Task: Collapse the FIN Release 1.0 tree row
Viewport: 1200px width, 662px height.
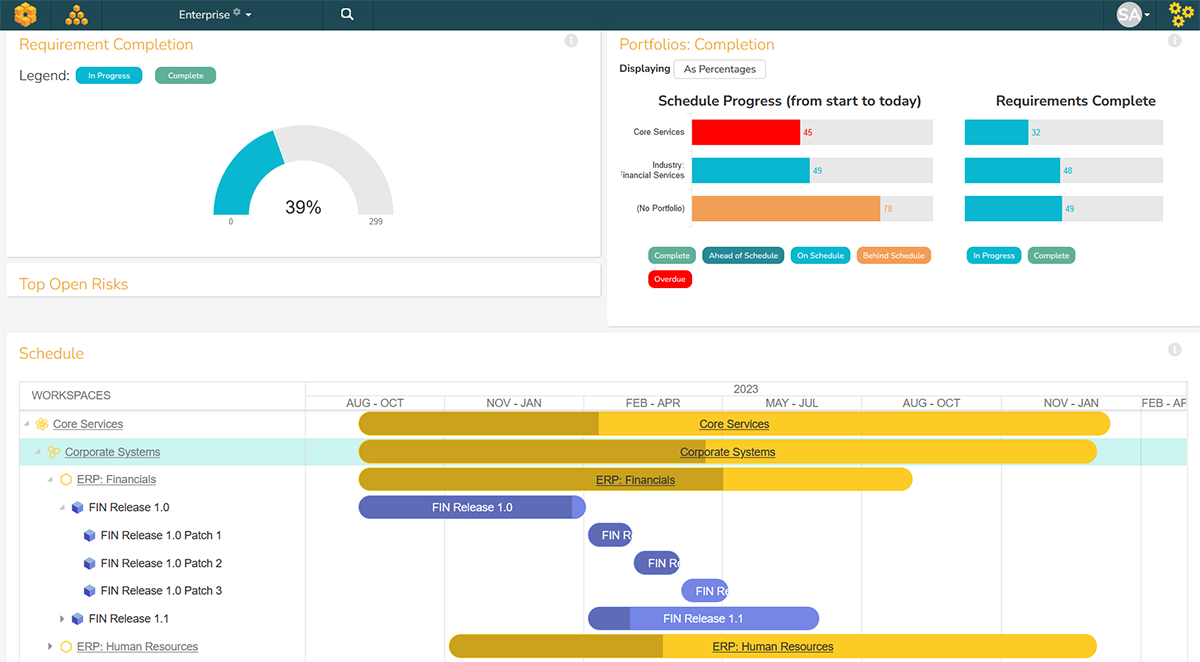Action: [x=62, y=508]
